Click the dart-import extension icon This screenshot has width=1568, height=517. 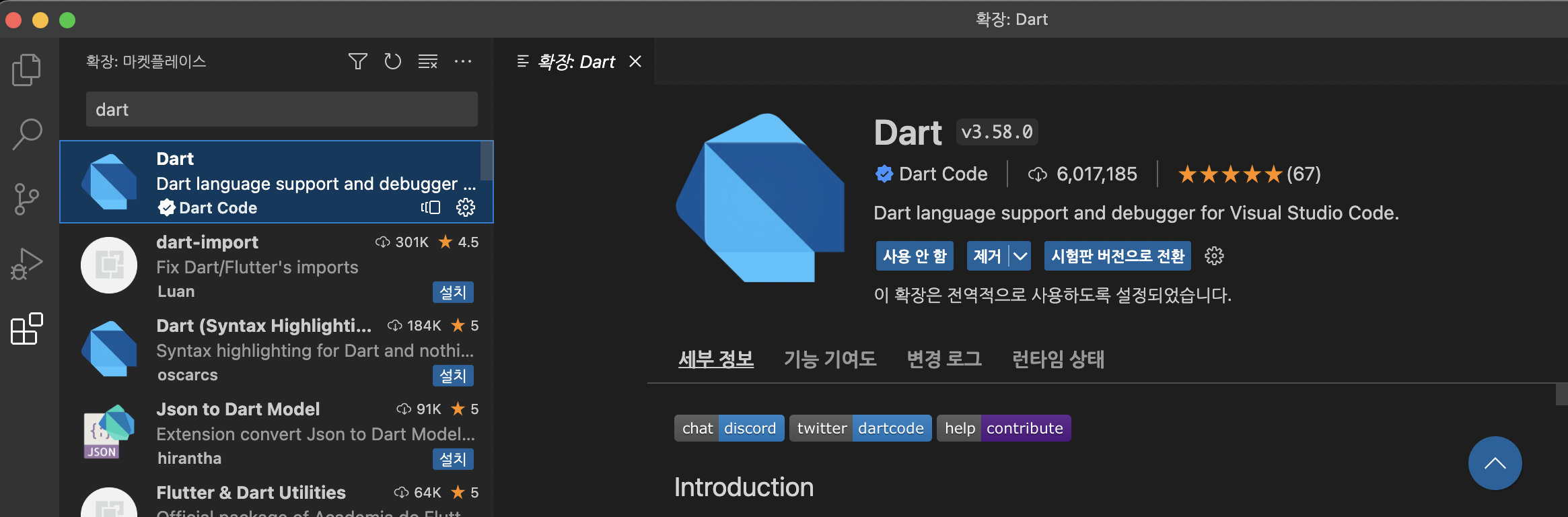coord(109,265)
